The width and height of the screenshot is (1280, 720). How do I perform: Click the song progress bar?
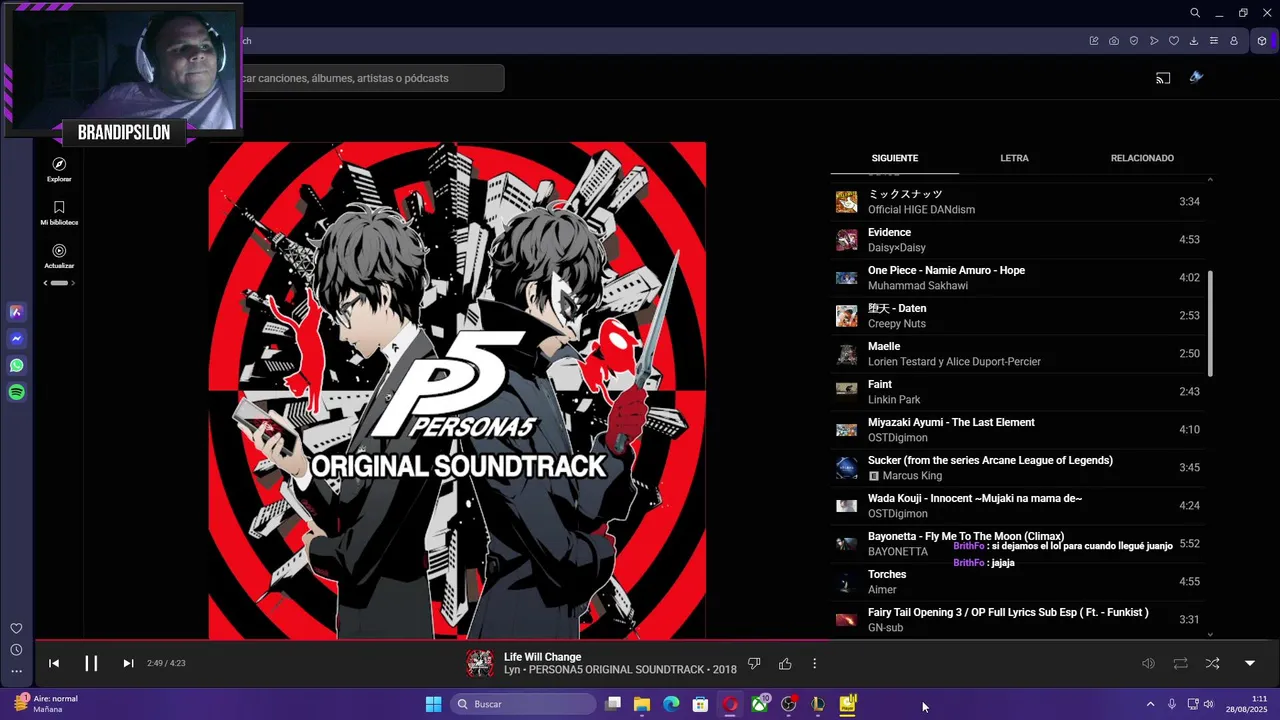coord(658,640)
